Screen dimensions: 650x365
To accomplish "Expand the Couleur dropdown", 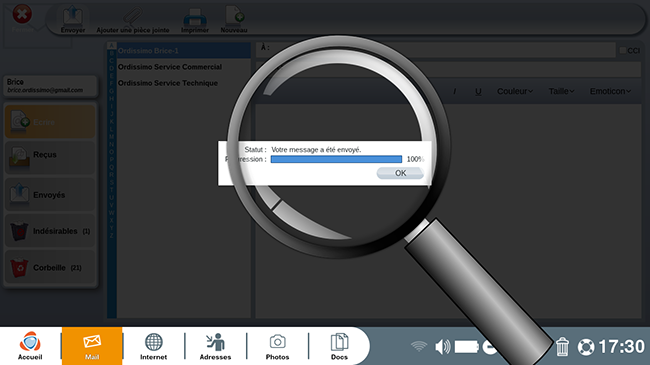I will [515, 91].
